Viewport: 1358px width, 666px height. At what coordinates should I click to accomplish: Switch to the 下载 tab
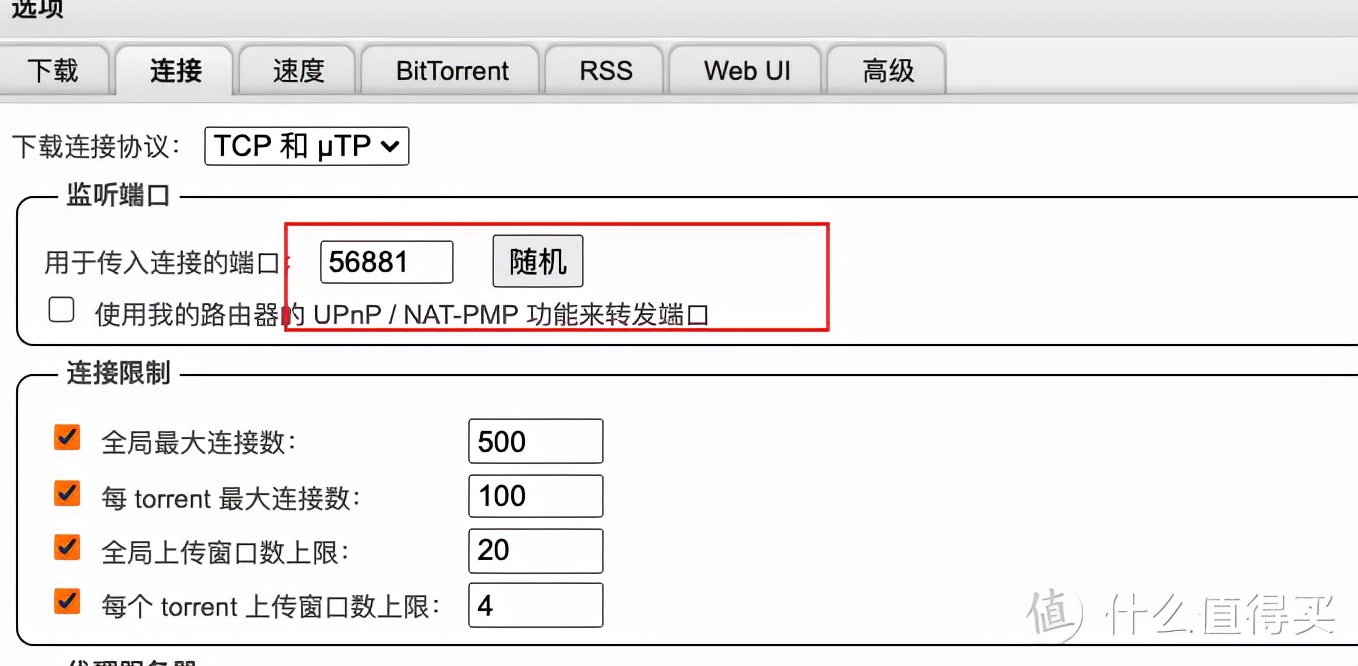(52, 71)
